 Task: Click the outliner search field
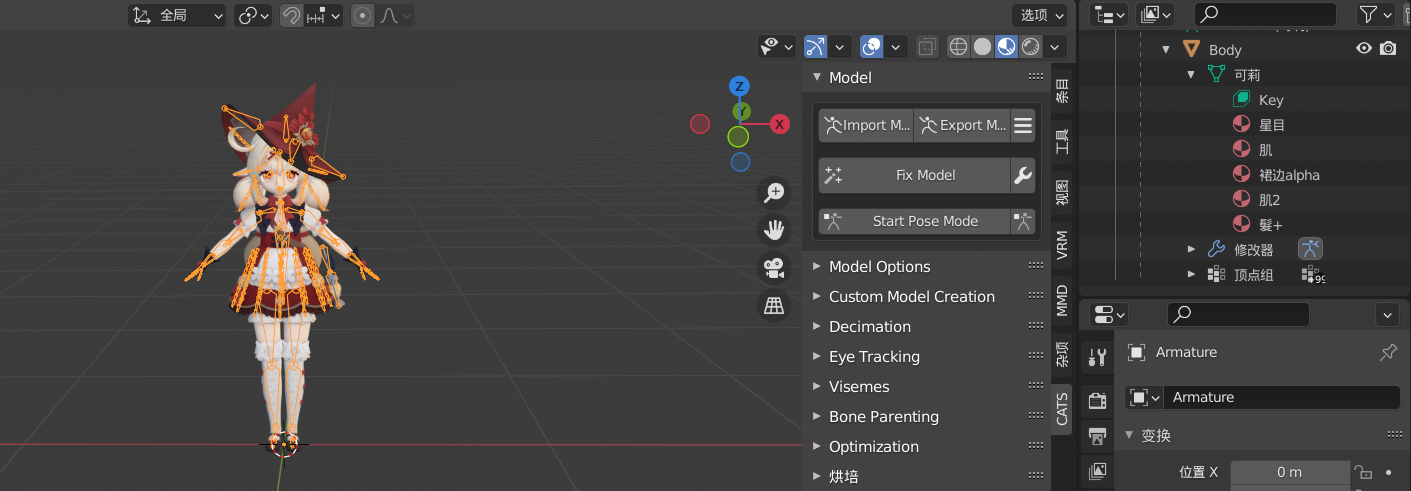[1266, 14]
